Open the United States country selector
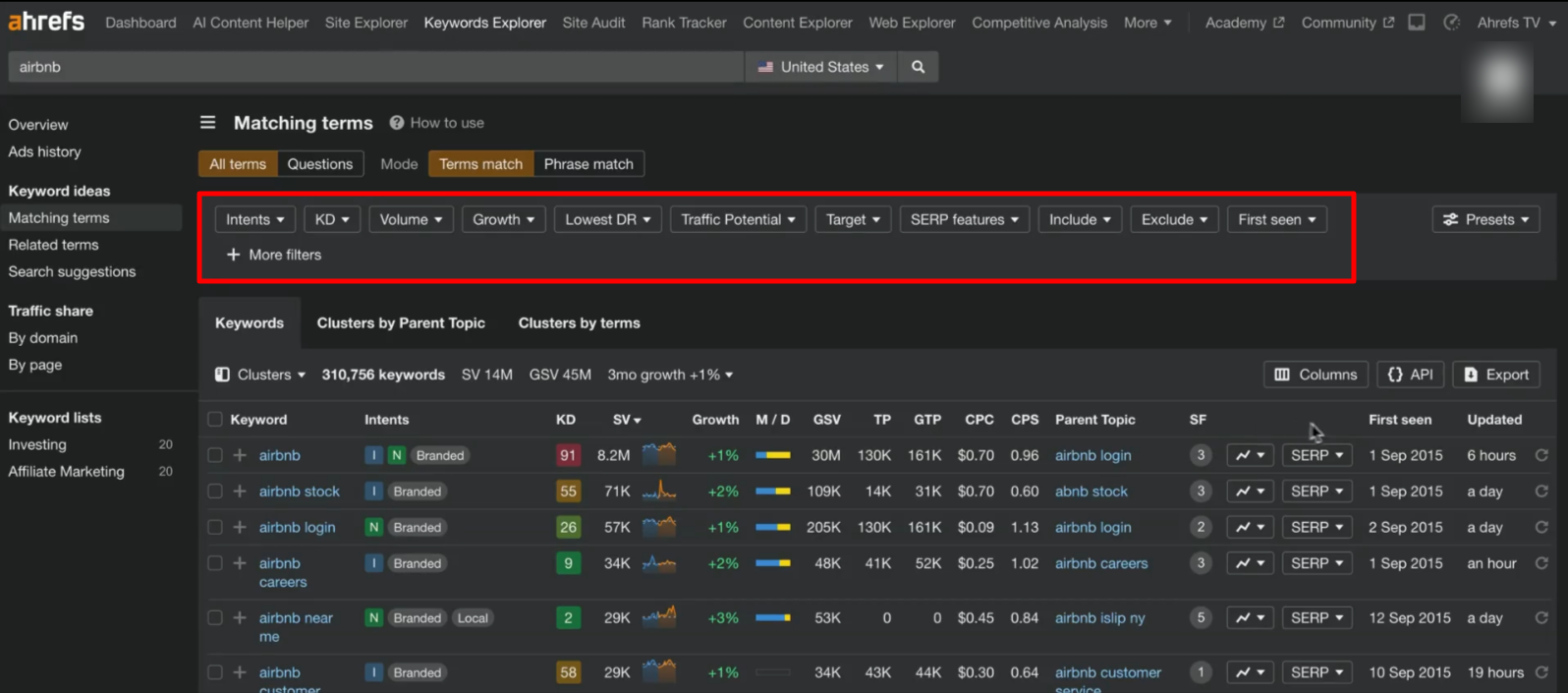Screen dimensions: 1568x693 (821, 67)
